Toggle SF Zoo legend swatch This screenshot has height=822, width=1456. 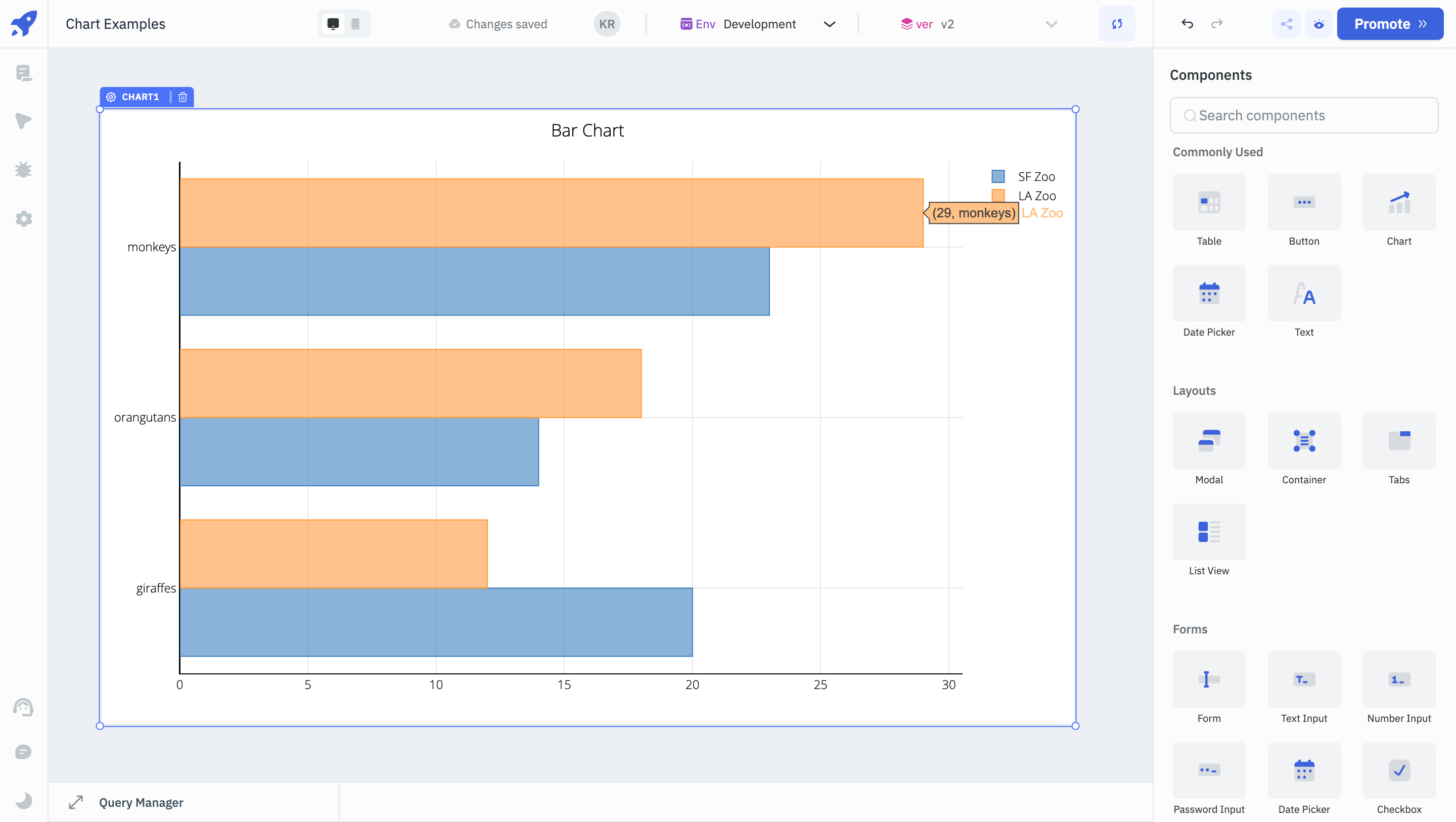click(x=998, y=176)
